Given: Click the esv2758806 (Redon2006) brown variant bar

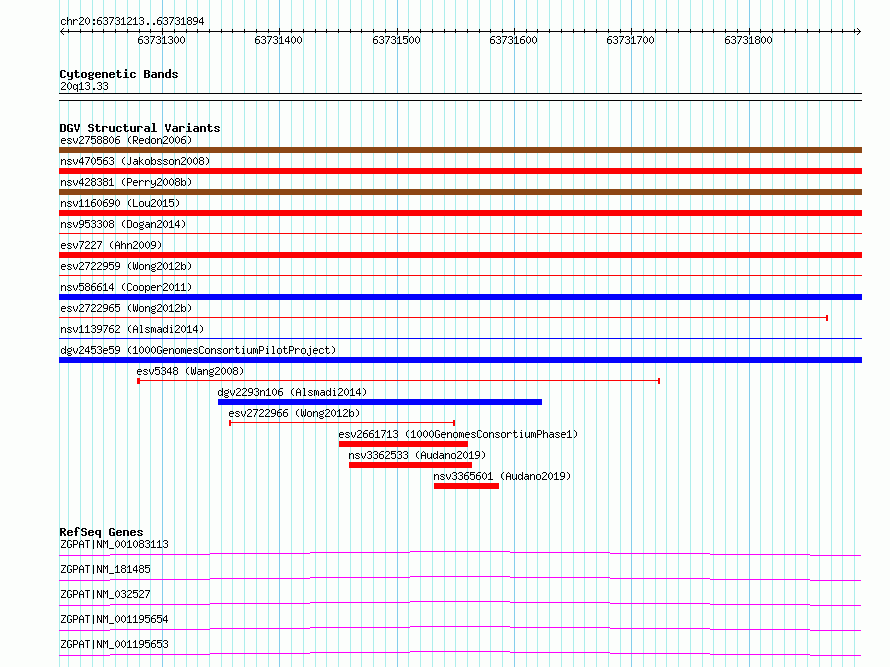Looking at the screenshot, I should click(460, 150).
